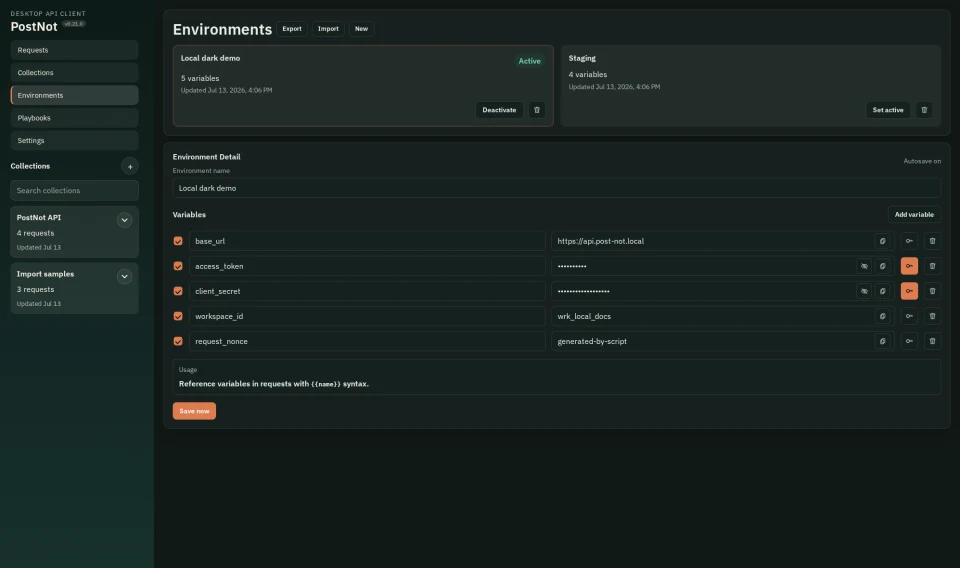Click Add variable
The width and height of the screenshot is (960, 568).
914,215
